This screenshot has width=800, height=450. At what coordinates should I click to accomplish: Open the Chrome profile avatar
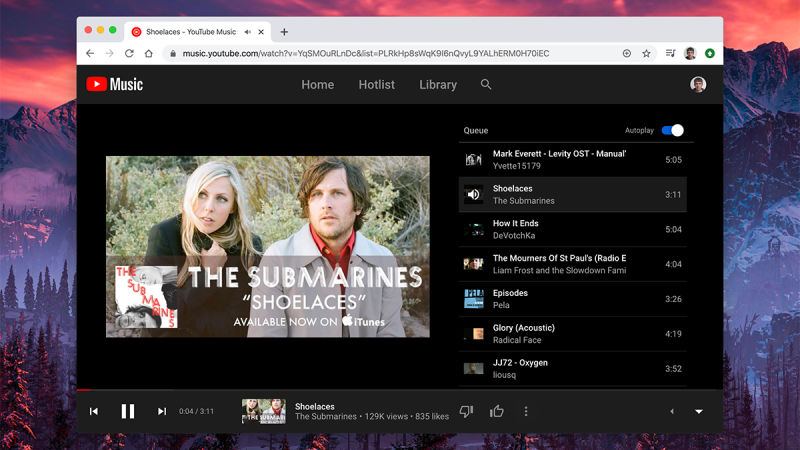690,53
